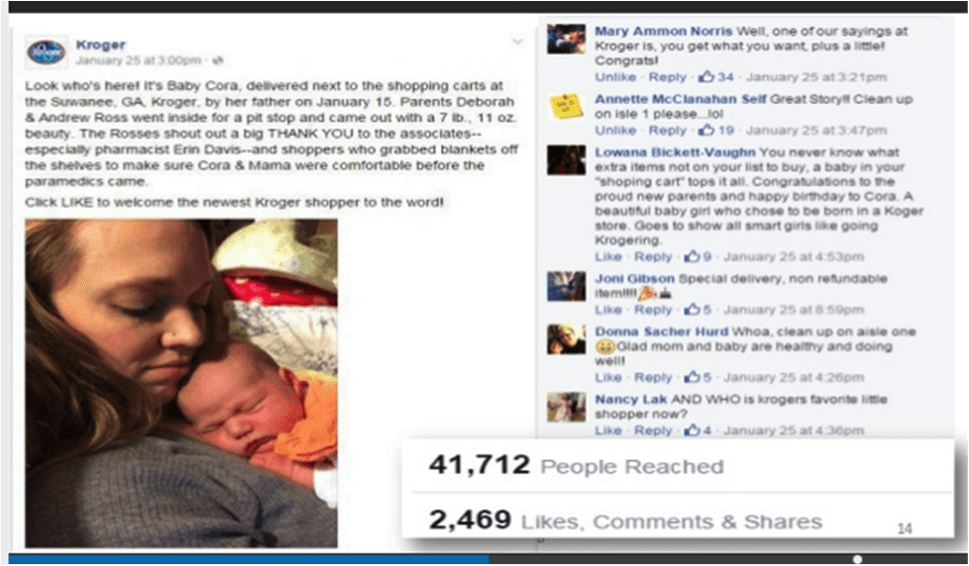Open Mary Ammon Norris's profile avatar

(566, 39)
